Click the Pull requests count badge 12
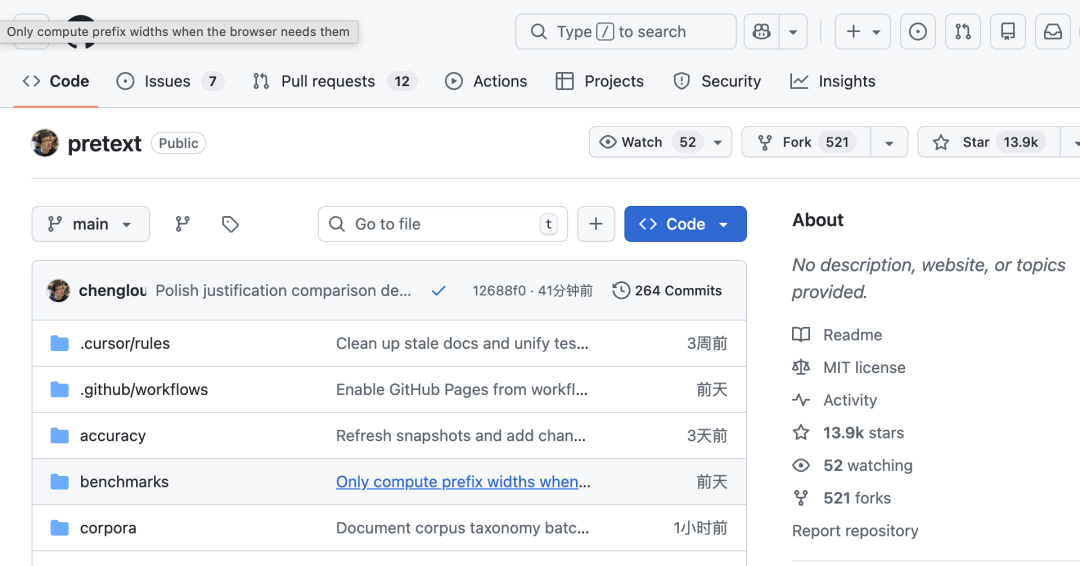The image size is (1080, 566). click(x=402, y=81)
